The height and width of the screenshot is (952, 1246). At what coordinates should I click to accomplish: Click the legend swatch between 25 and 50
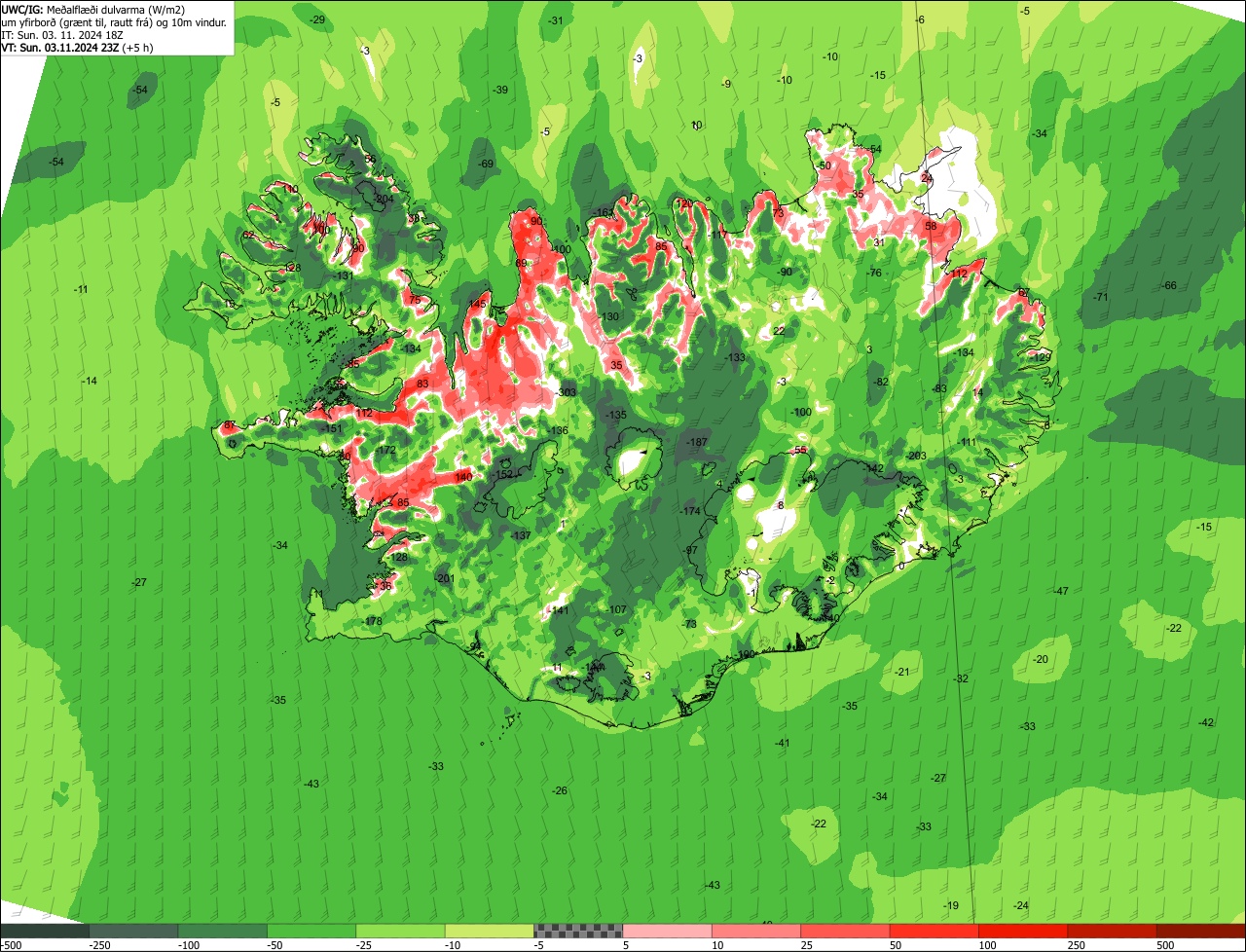point(846,931)
